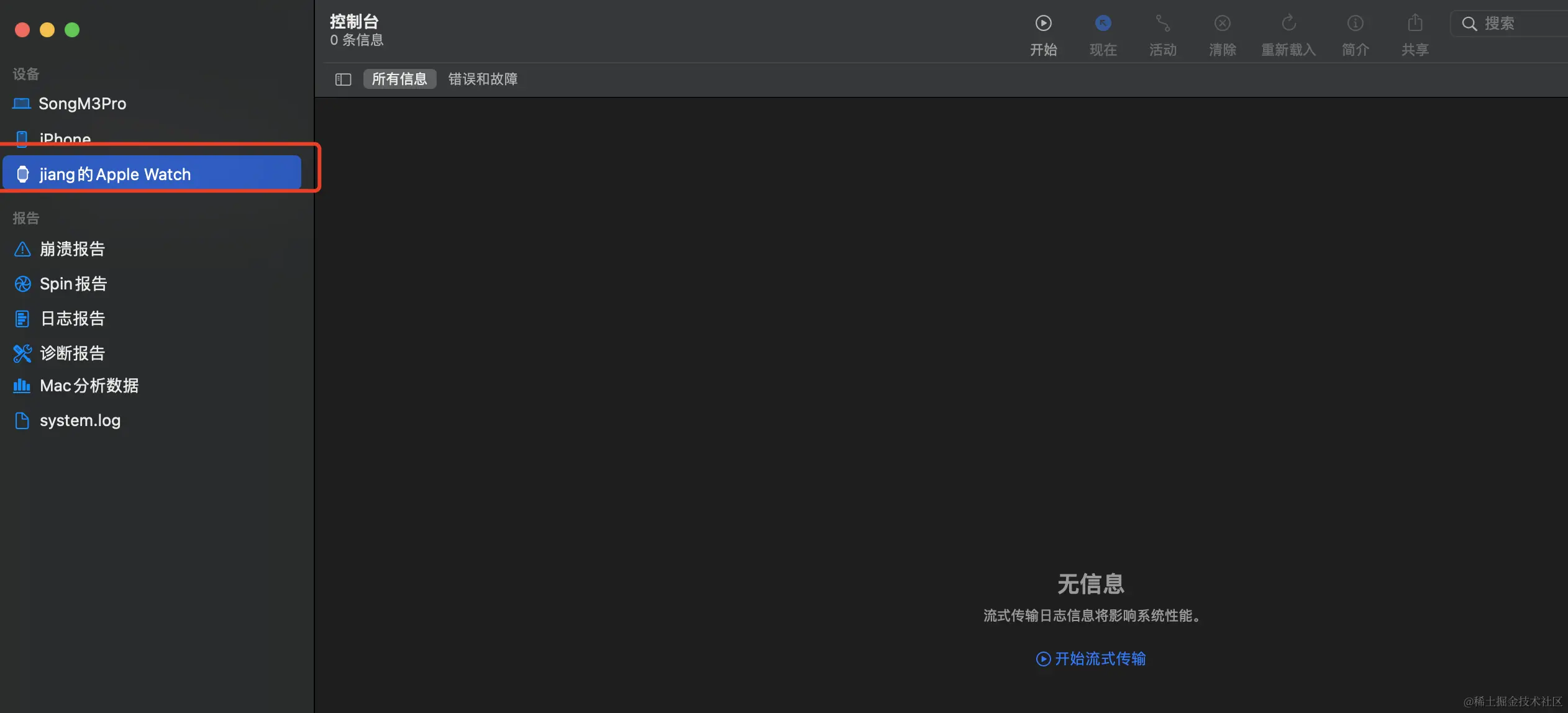Select the SongM3Pro device
1568x713 pixels.
coord(82,104)
